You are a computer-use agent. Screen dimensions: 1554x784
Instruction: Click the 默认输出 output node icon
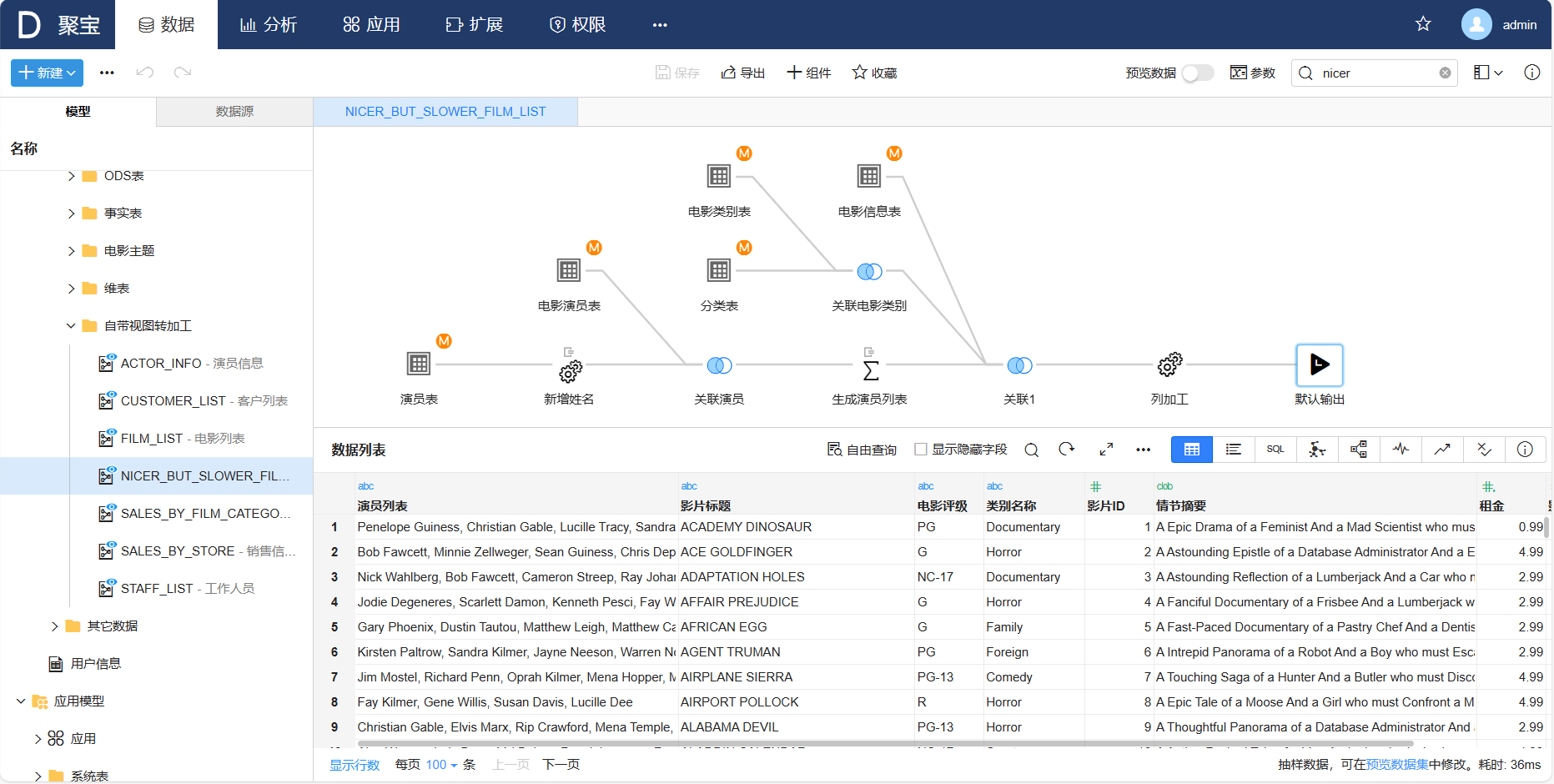[x=1320, y=364]
